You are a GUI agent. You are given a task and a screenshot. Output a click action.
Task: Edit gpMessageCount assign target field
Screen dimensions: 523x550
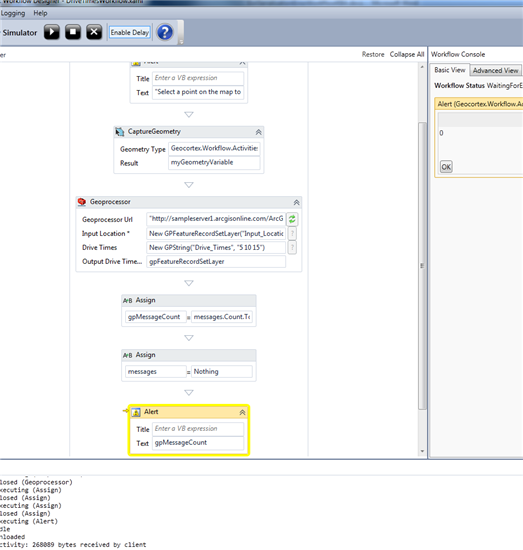pyautogui.click(x=155, y=317)
